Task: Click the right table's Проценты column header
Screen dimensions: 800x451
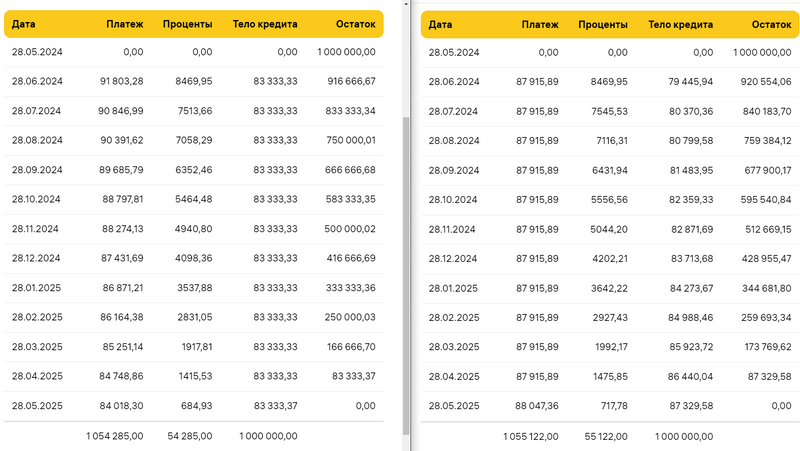Action: coord(603,24)
